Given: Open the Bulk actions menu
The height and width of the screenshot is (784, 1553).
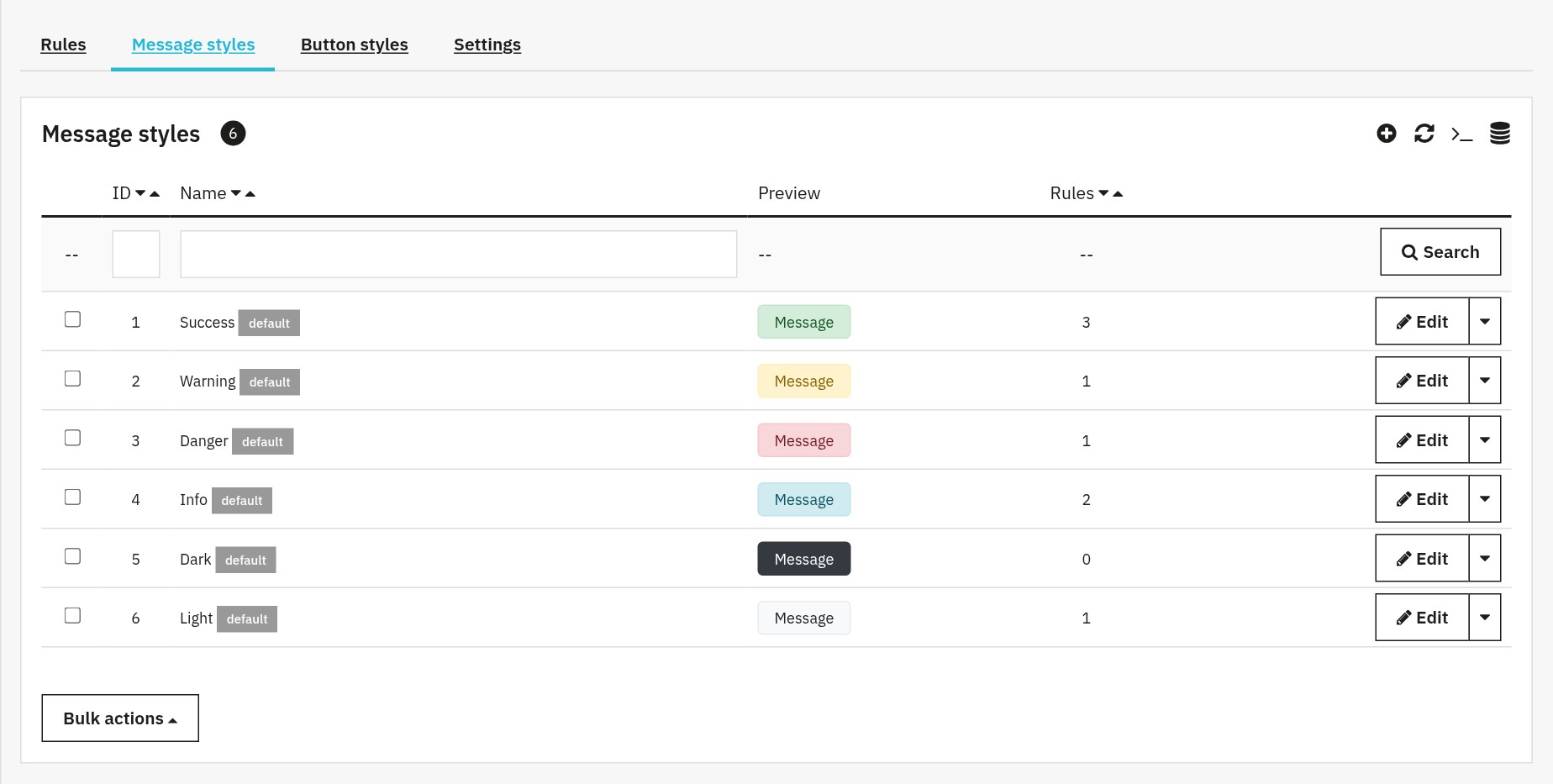Looking at the screenshot, I should [120, 718].
